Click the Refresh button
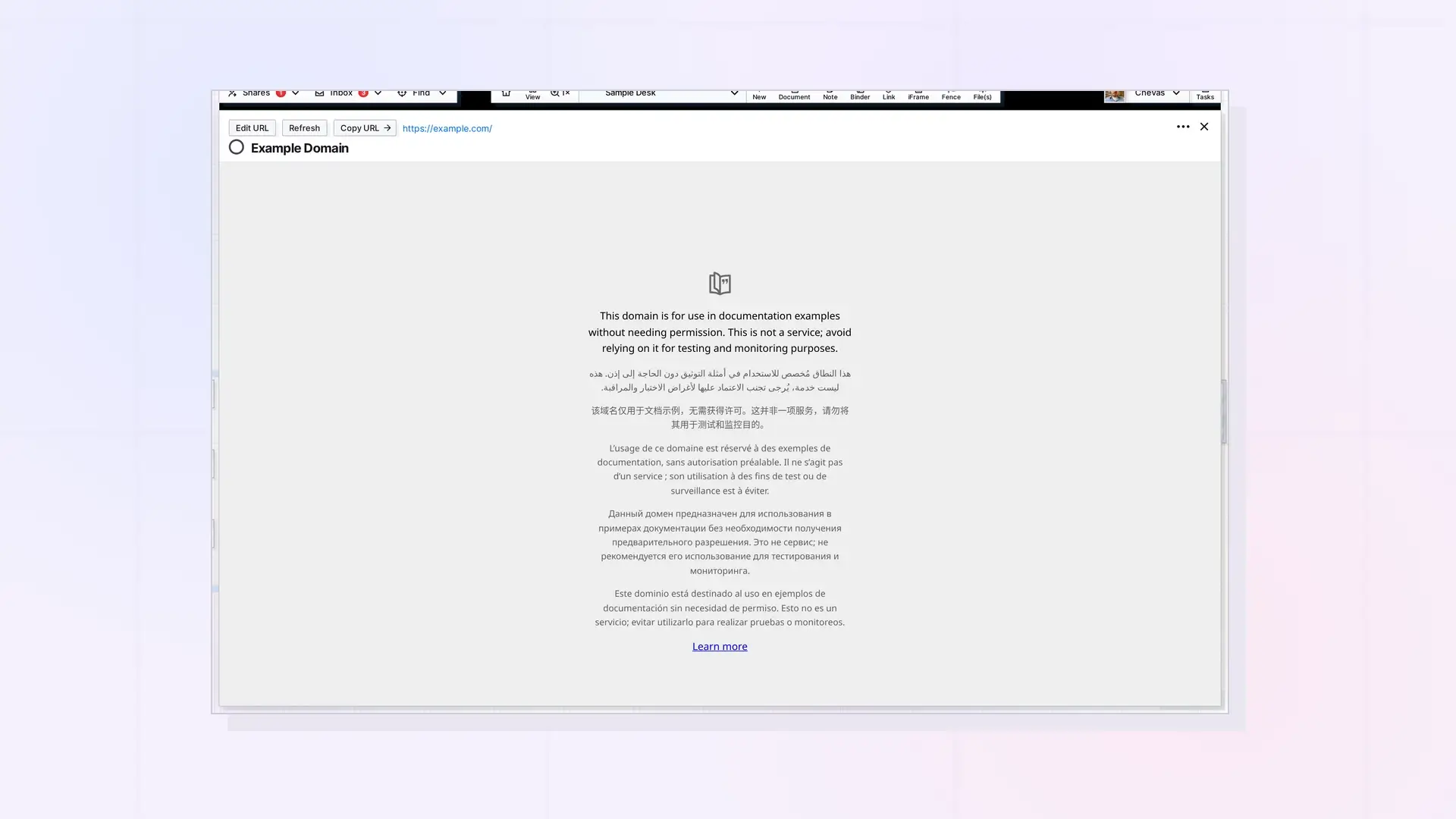1456x819 pixels. tap(304, 128)
